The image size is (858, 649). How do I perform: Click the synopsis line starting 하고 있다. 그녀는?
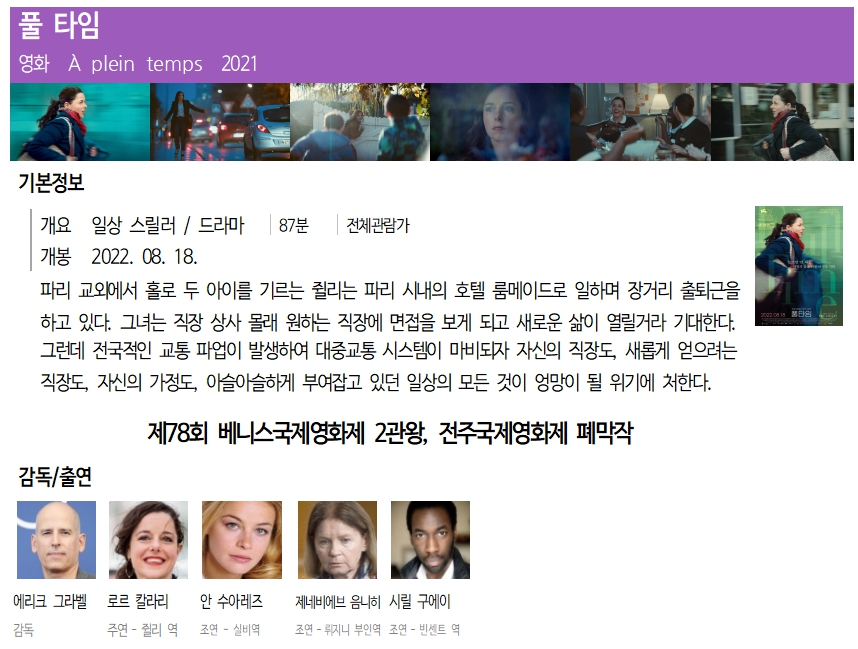(387, 322)
